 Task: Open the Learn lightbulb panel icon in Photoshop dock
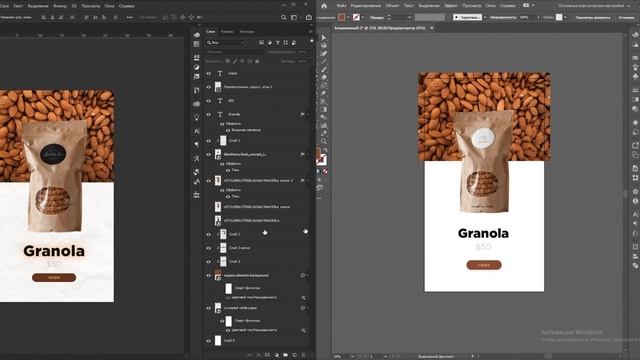197,117
